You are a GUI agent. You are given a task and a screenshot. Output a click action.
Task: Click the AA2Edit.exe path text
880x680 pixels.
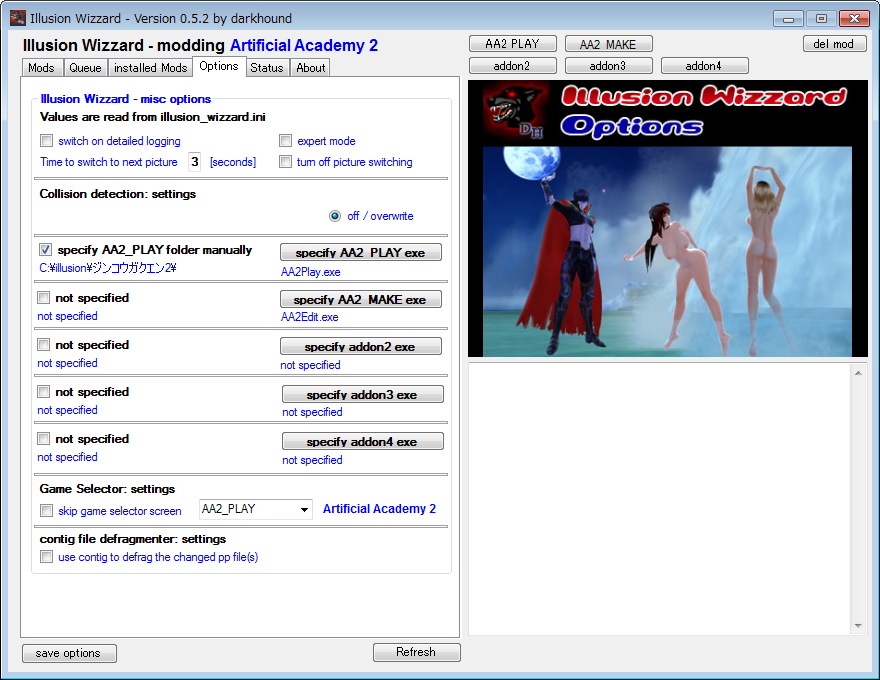310,317
